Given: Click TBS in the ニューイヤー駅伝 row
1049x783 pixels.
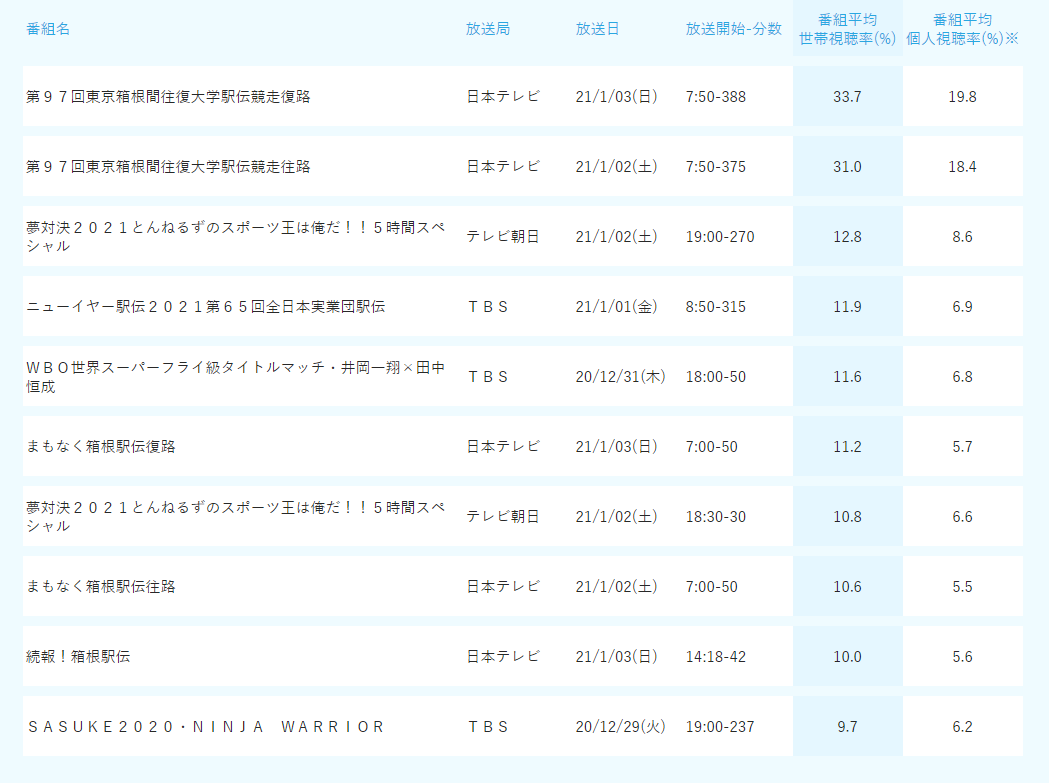Looking at the screenshot, I should pyautogui.click(x=488, y=307).
